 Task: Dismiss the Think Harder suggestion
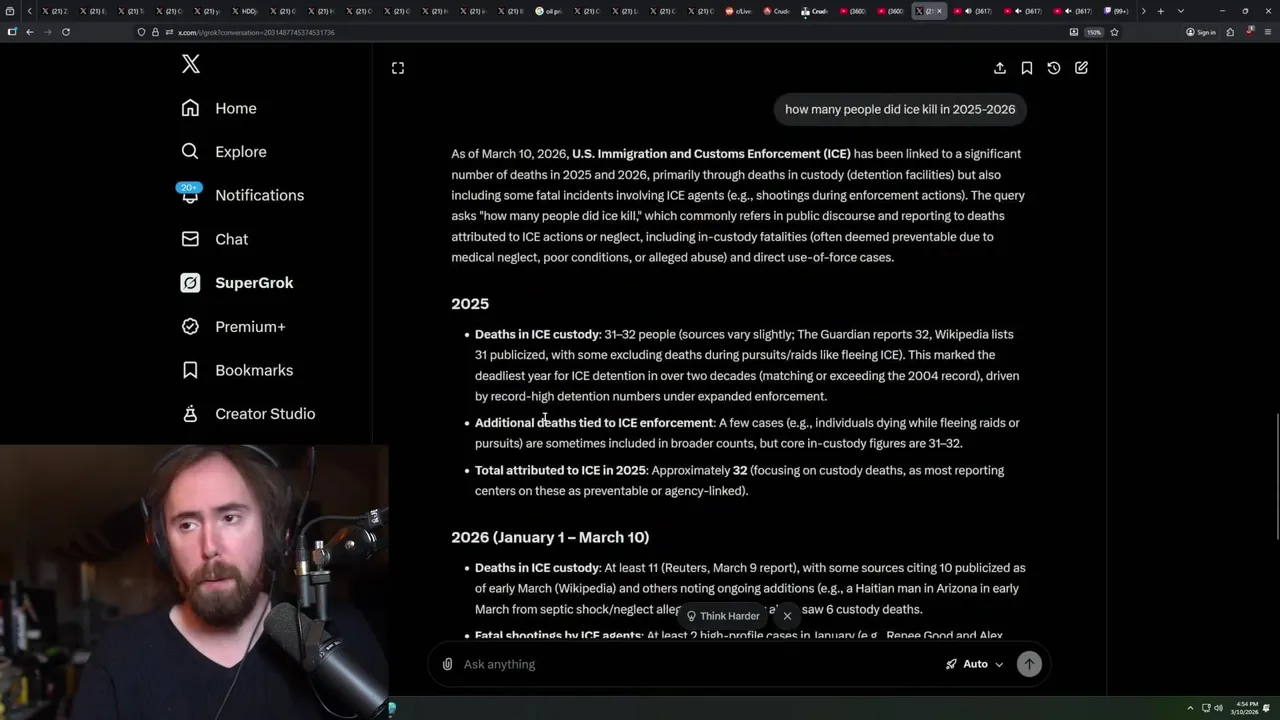[787, 616]
